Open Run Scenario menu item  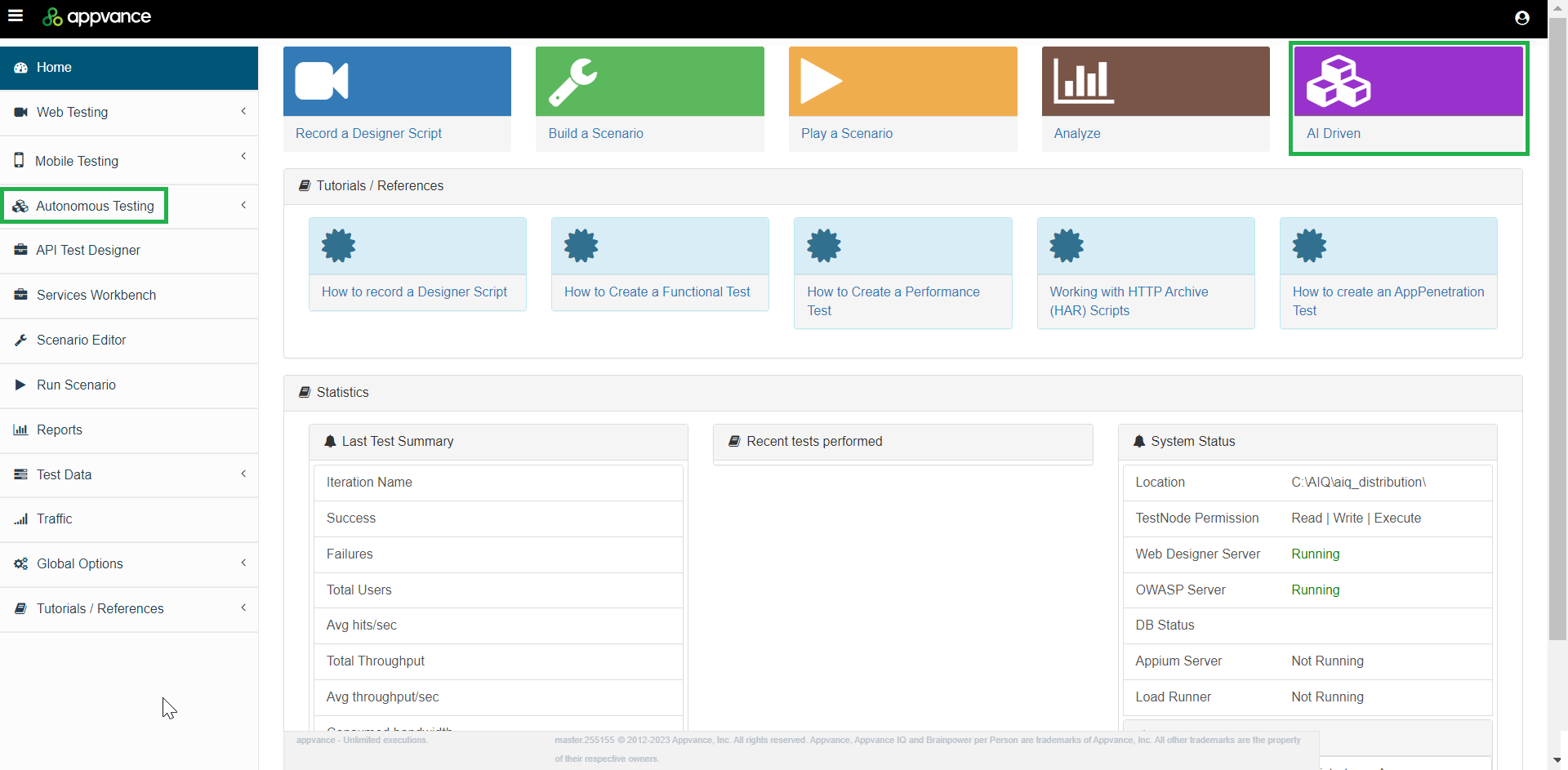coord(129,385)
